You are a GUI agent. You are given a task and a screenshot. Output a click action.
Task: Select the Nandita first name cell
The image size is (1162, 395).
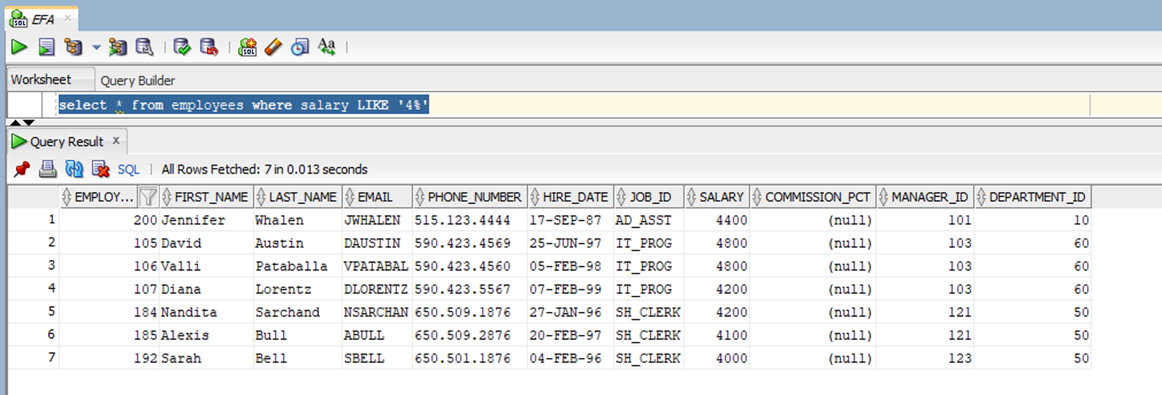(x=206, y=312)
